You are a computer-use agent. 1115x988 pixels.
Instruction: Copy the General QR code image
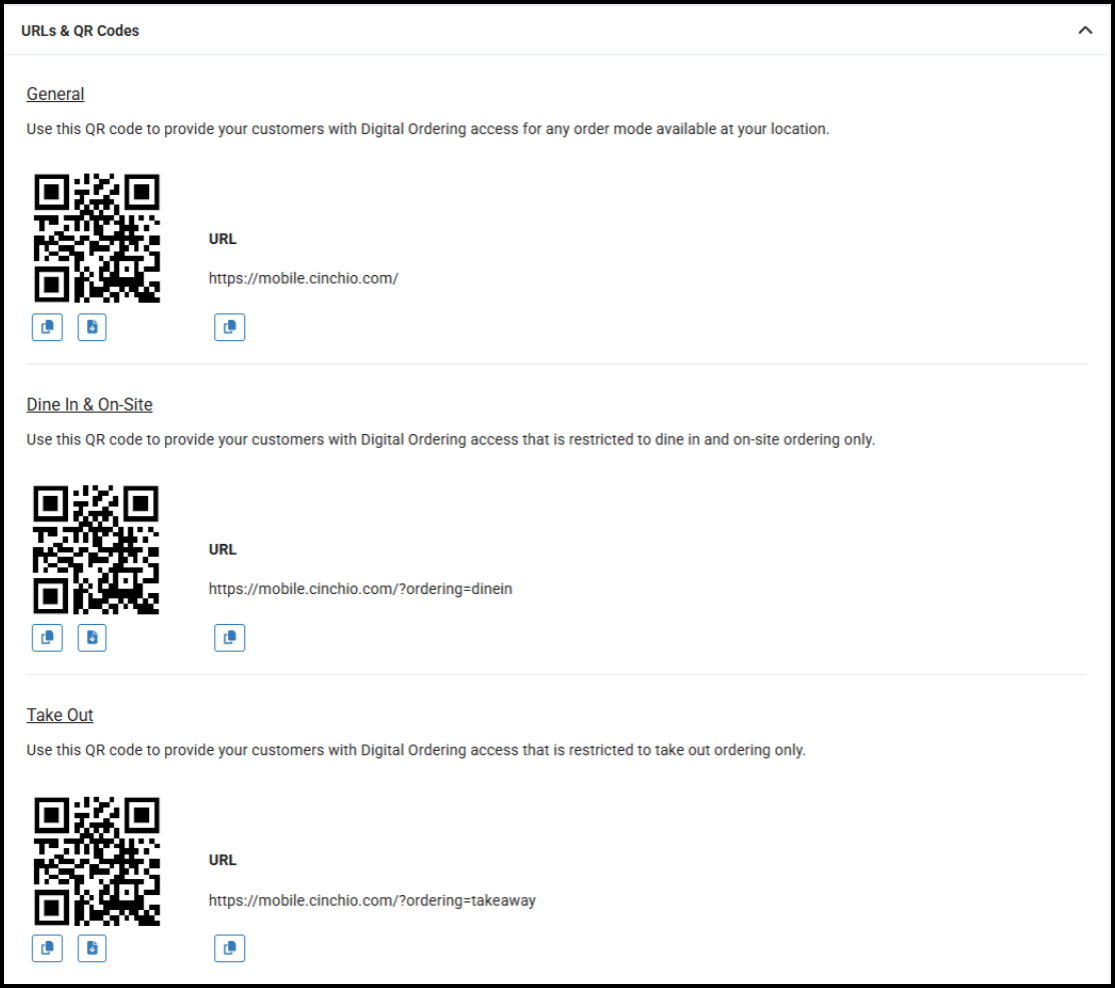point(47,327)
